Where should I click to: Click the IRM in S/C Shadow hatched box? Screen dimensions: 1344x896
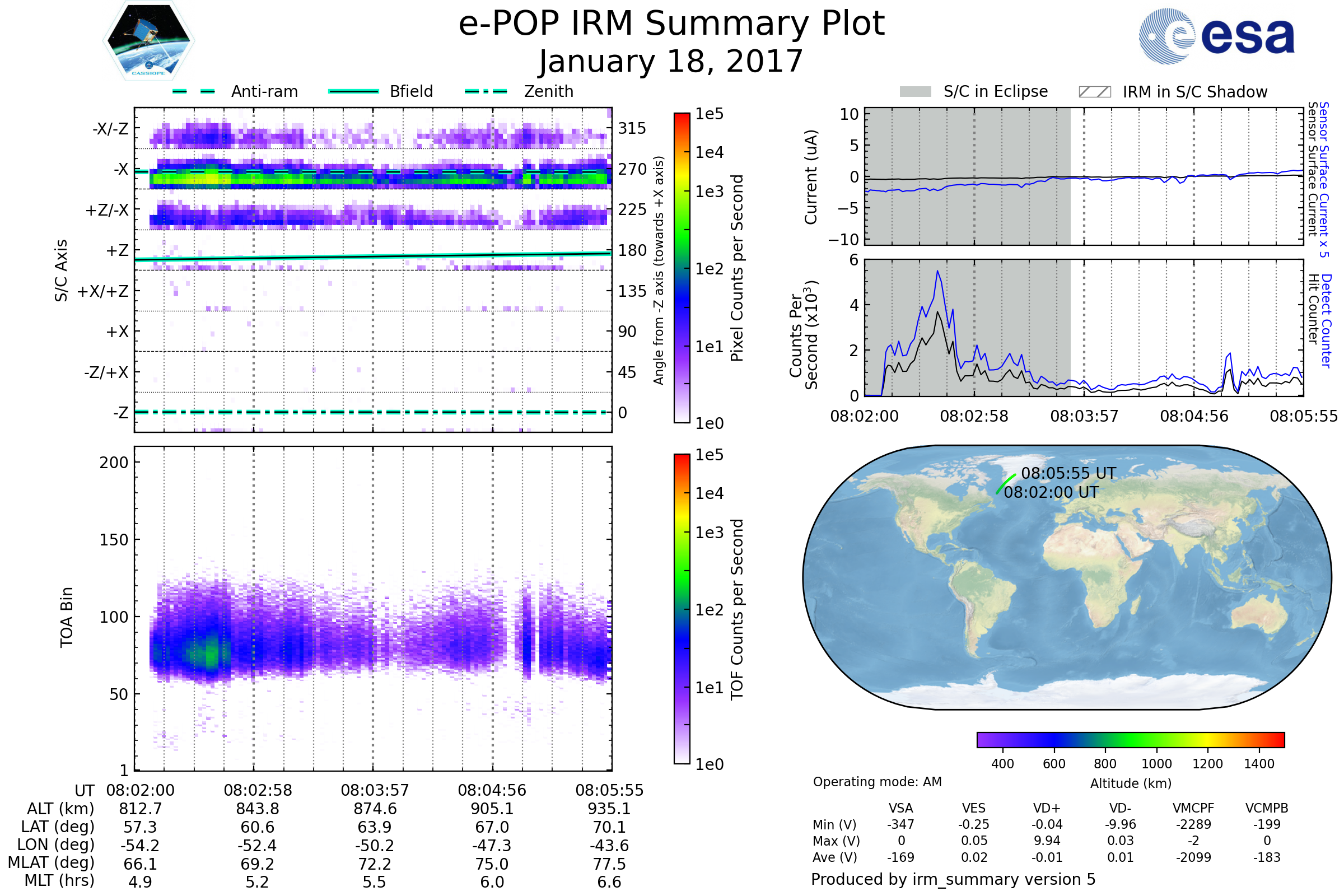pyautogui.click(x=1094, y=92)
